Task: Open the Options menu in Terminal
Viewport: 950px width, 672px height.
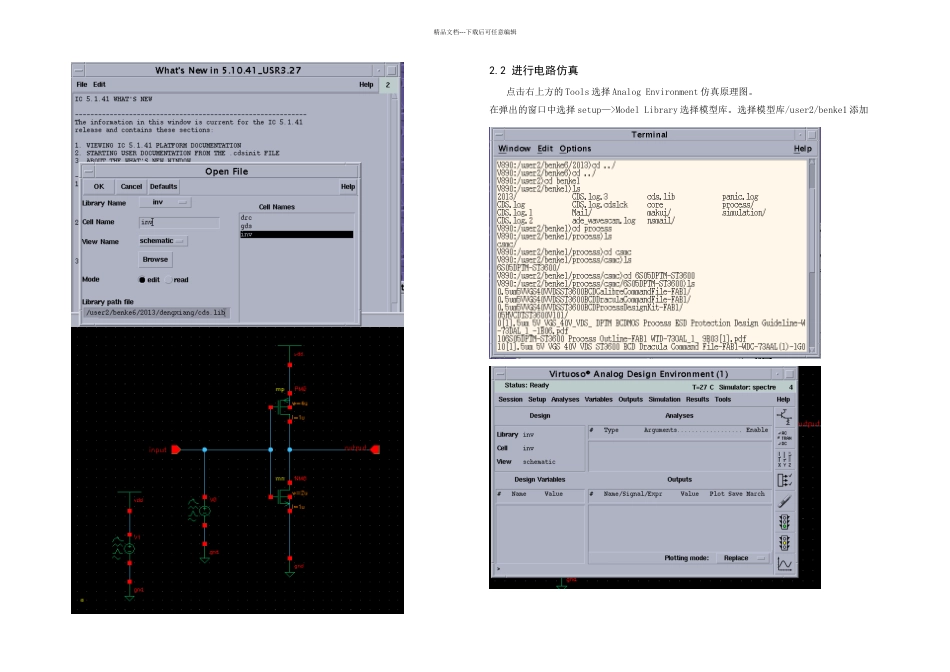Action: click(x=575, y=149)
